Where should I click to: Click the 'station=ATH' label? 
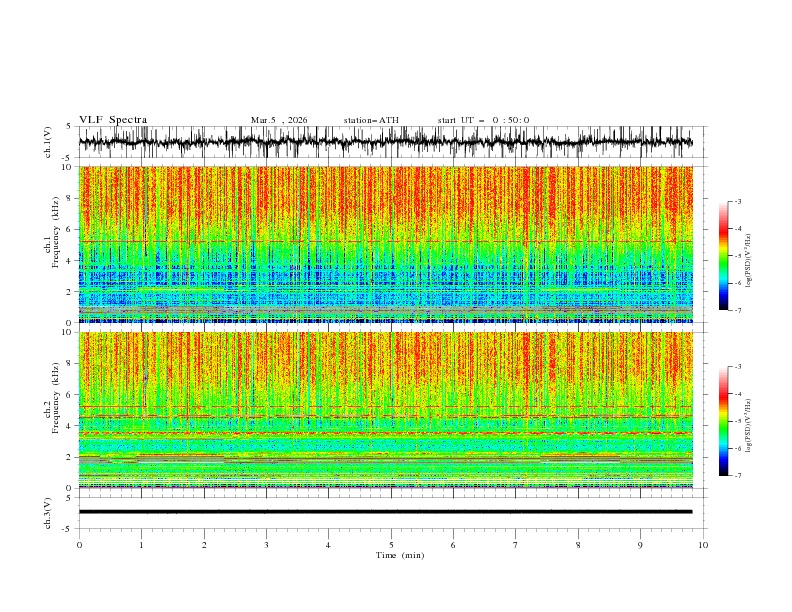point(371,120)
